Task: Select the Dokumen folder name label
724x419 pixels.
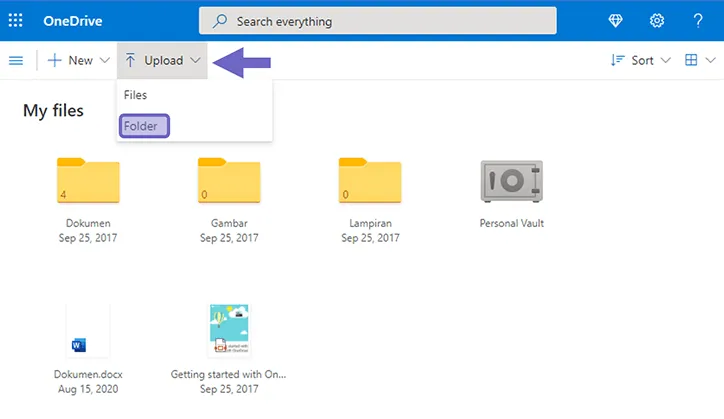Action: point(88,223)
